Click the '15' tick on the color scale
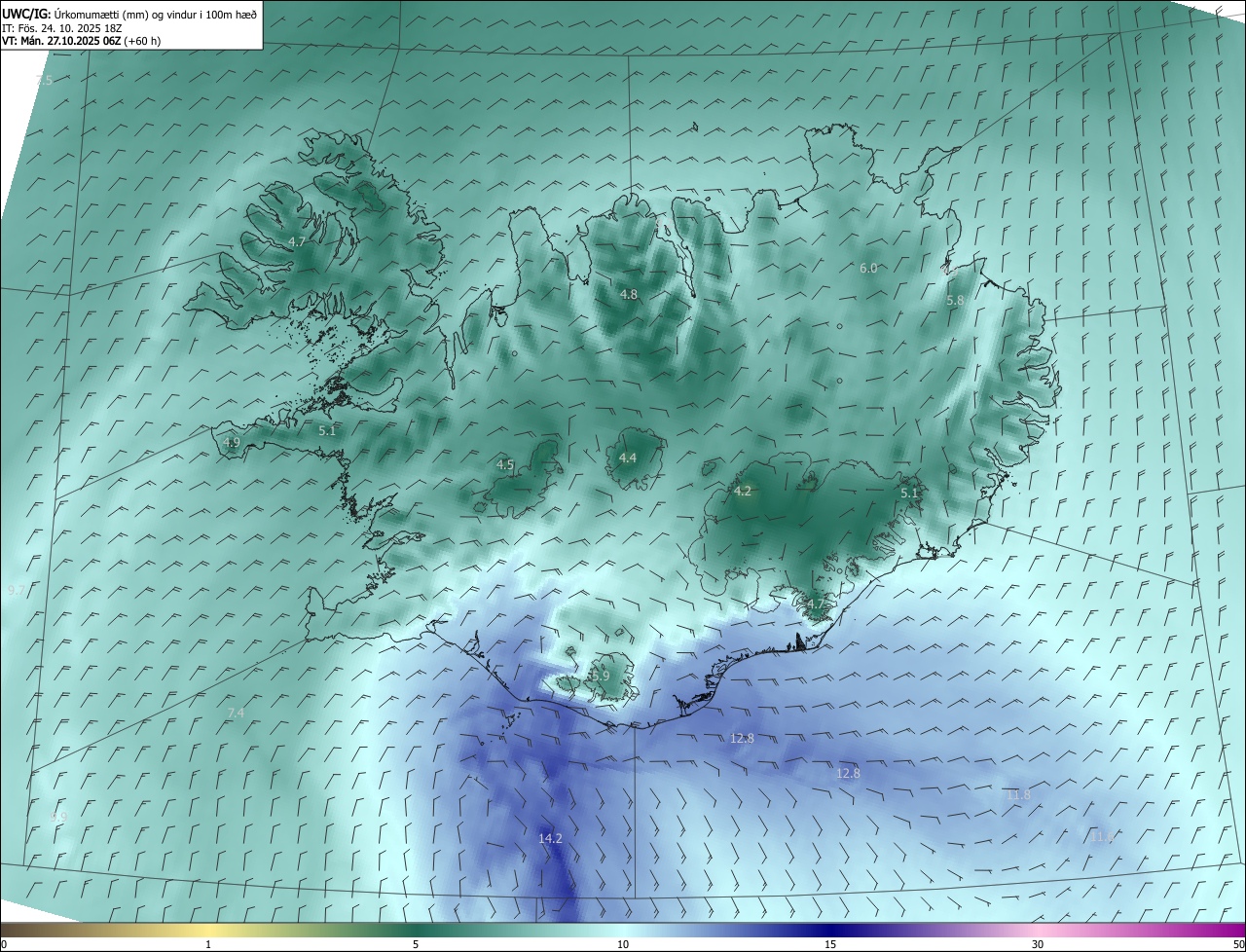Image resolution: width=1246 pixels, height=952 pixels. pyautogui.click(x=830, y=944)
